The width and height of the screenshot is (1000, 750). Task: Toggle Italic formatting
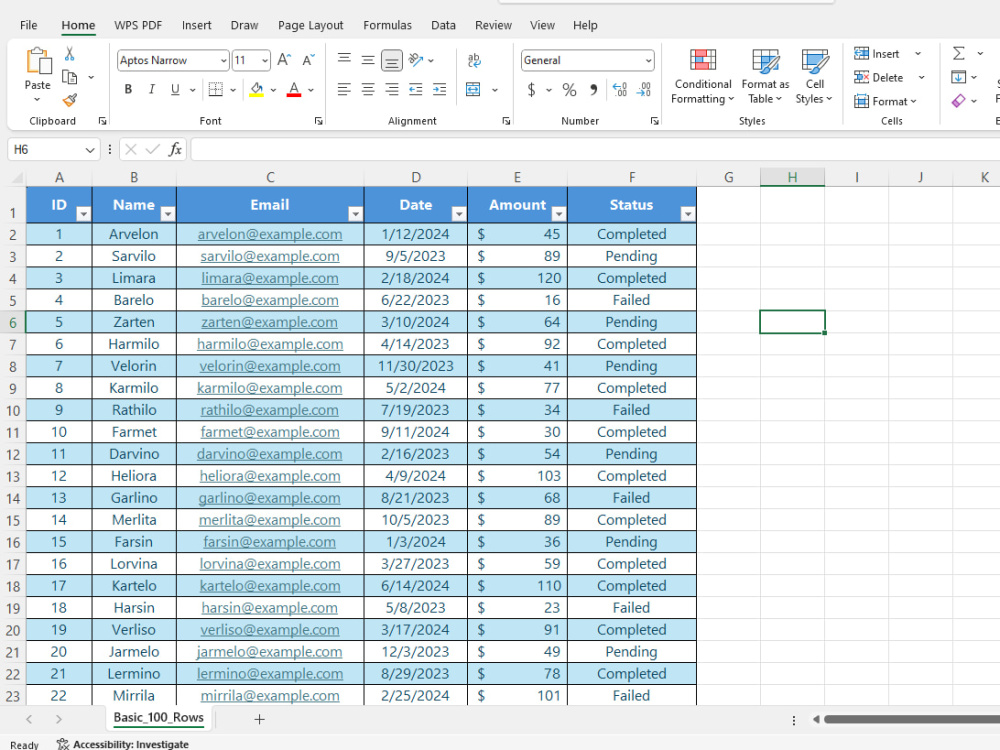[x=152, y=89]
